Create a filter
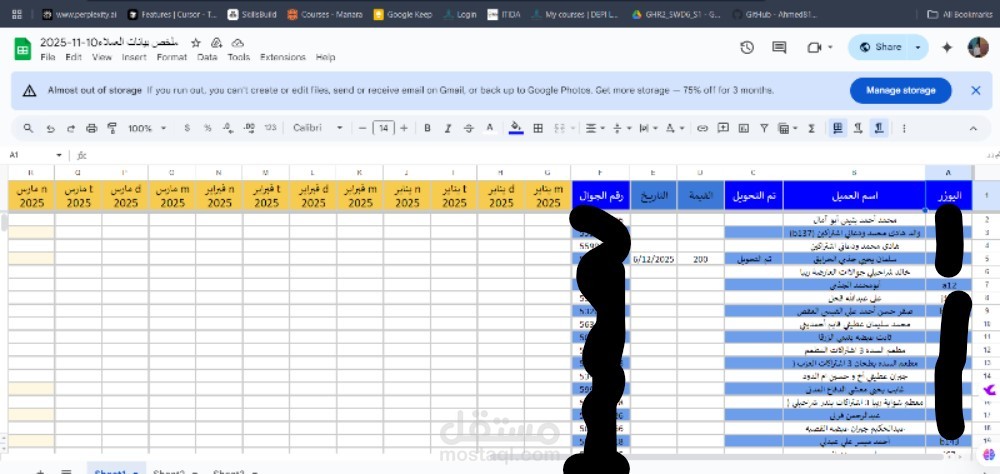 pyautogui.click(x=764, y=128)
